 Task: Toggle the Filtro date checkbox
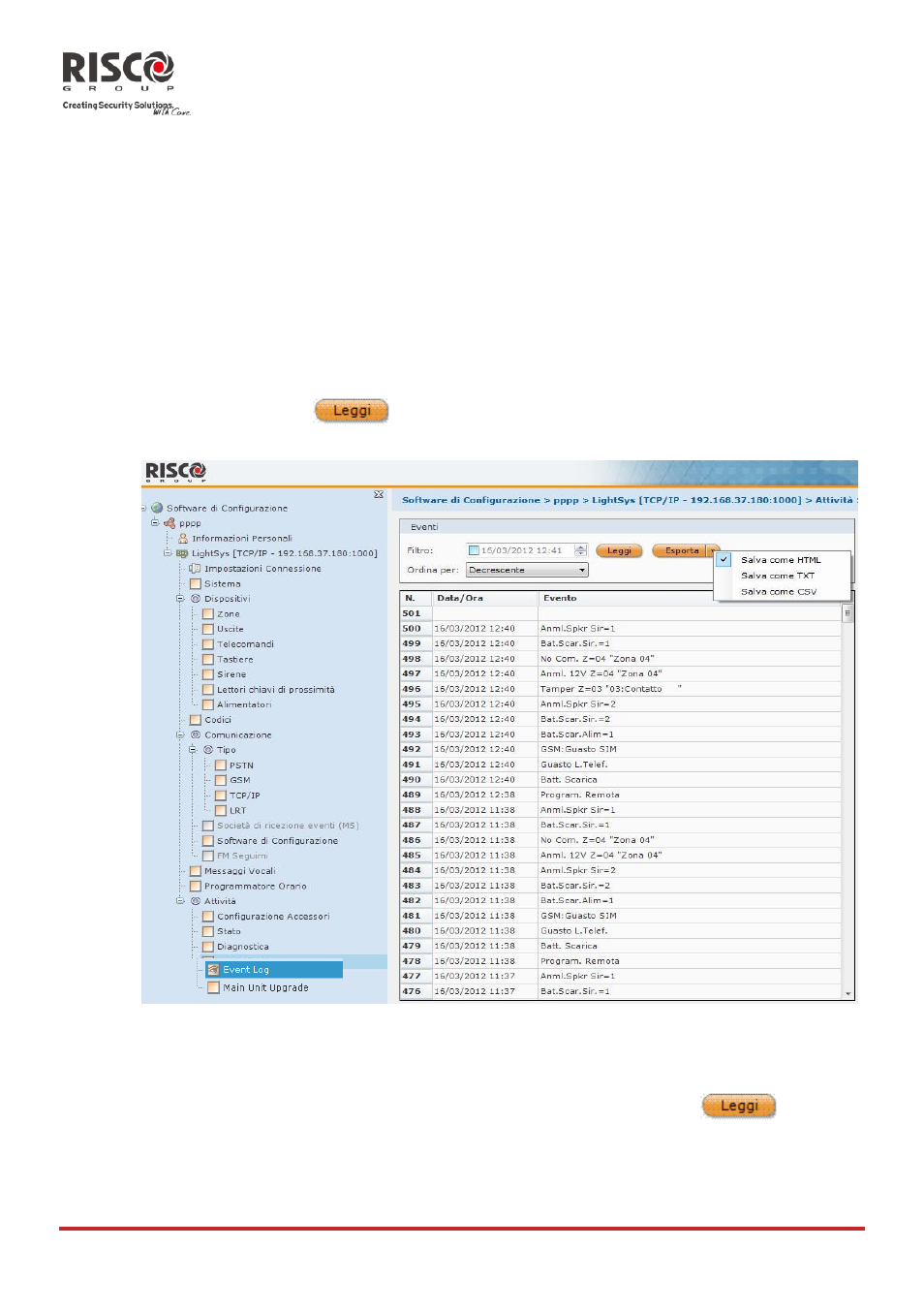point(474,550)
